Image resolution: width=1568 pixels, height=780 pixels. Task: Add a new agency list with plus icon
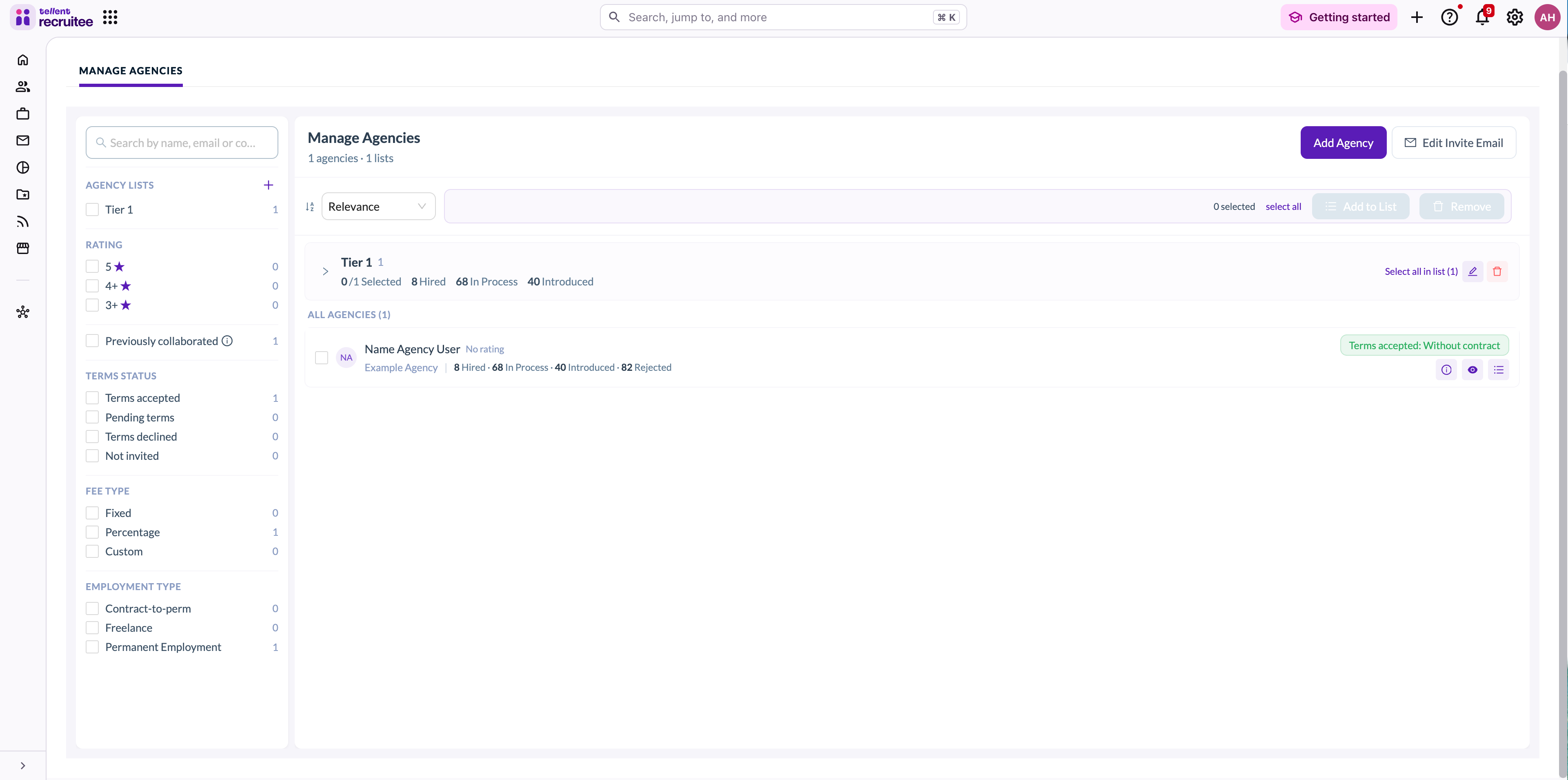click(269, 185)
